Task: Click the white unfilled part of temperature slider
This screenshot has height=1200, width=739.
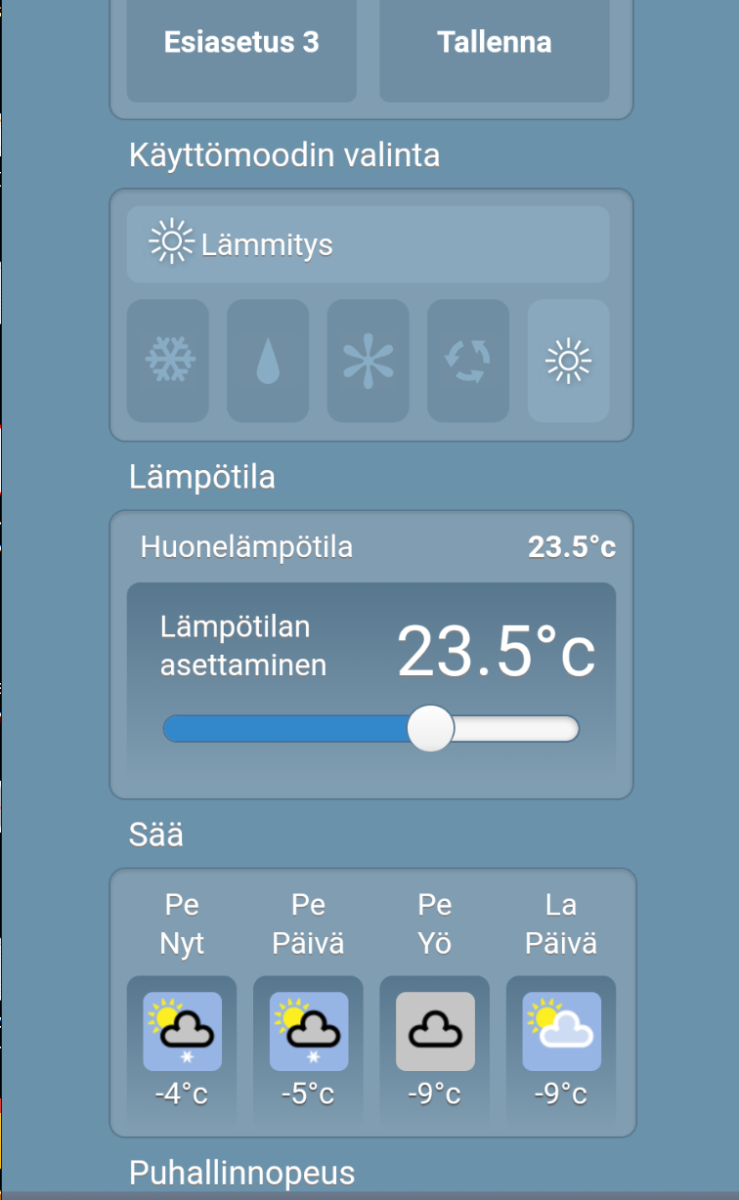Action: 515,729
